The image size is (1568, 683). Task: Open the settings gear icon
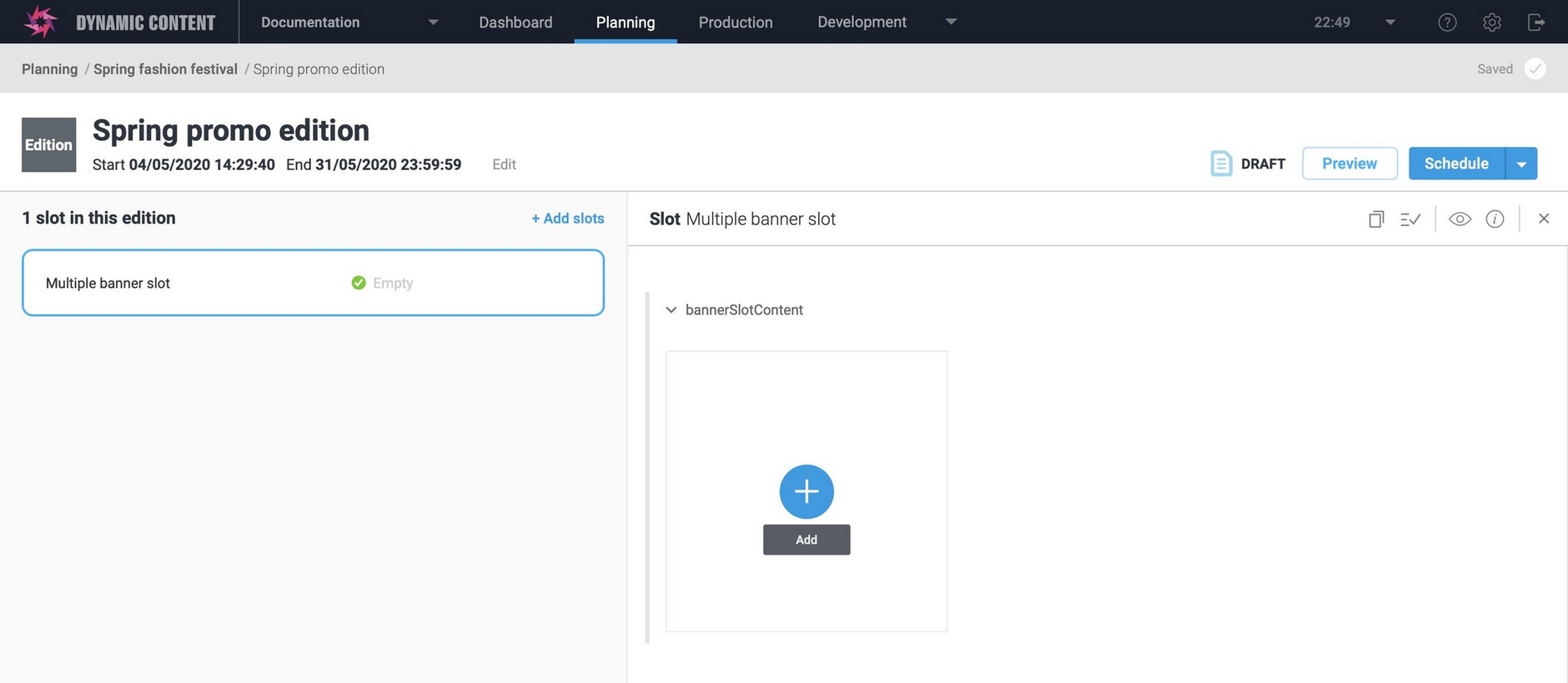[x=1491, y=23]
